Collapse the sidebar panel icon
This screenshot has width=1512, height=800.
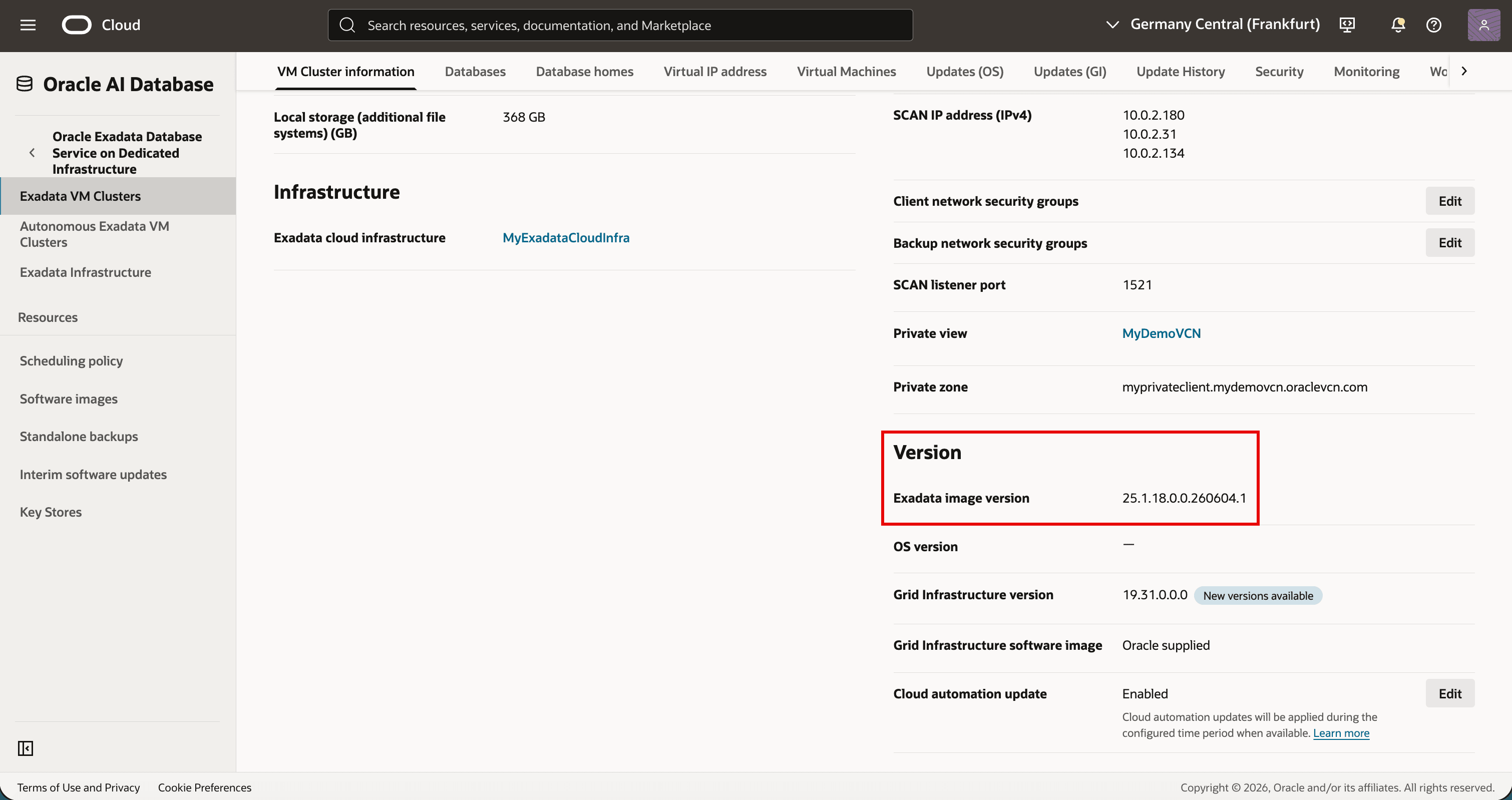[25, 748]
